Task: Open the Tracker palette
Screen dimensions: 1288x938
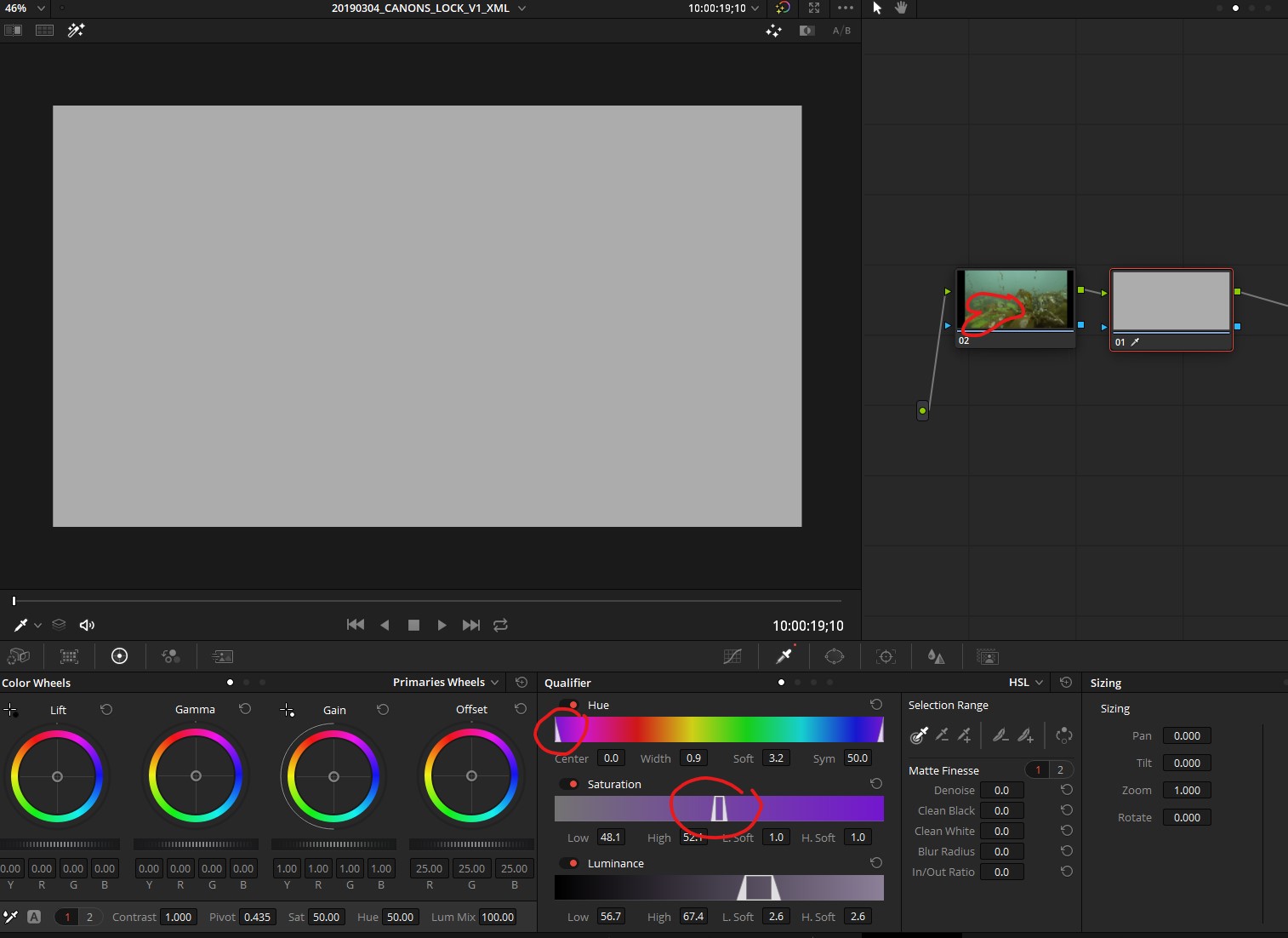Action: coord(886,656)
